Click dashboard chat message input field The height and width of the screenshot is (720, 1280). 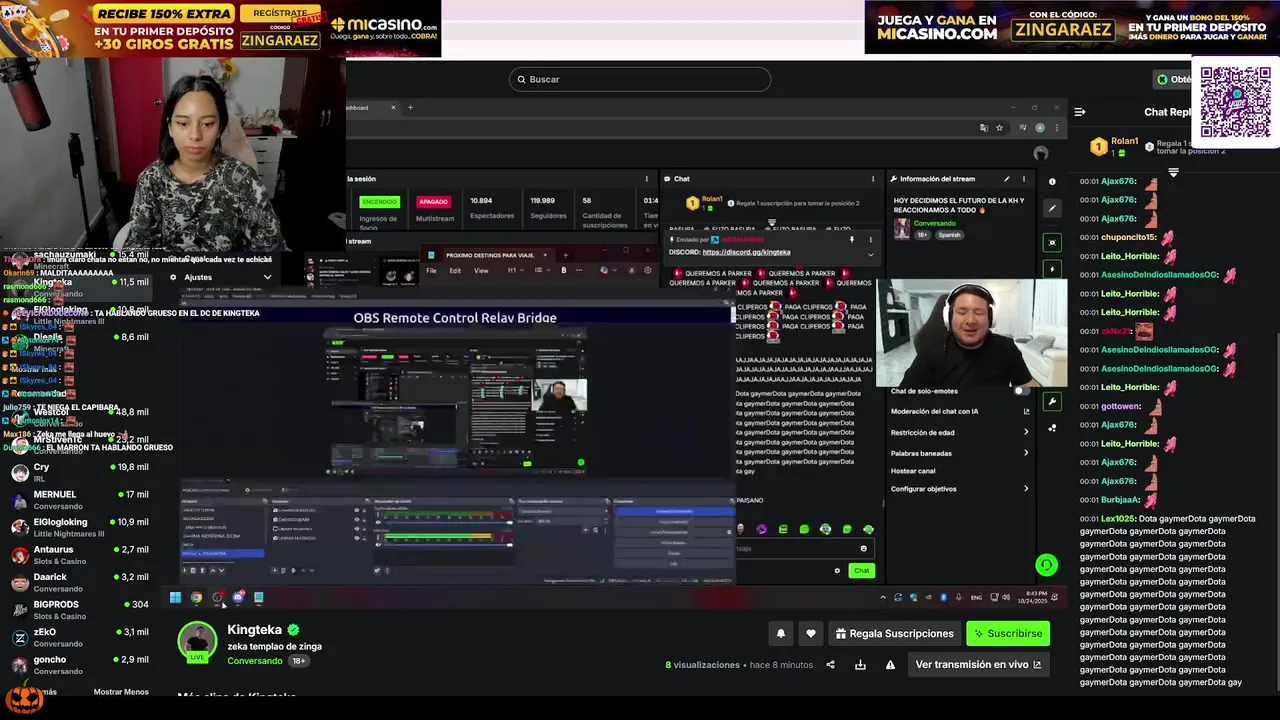click(803, 548)
